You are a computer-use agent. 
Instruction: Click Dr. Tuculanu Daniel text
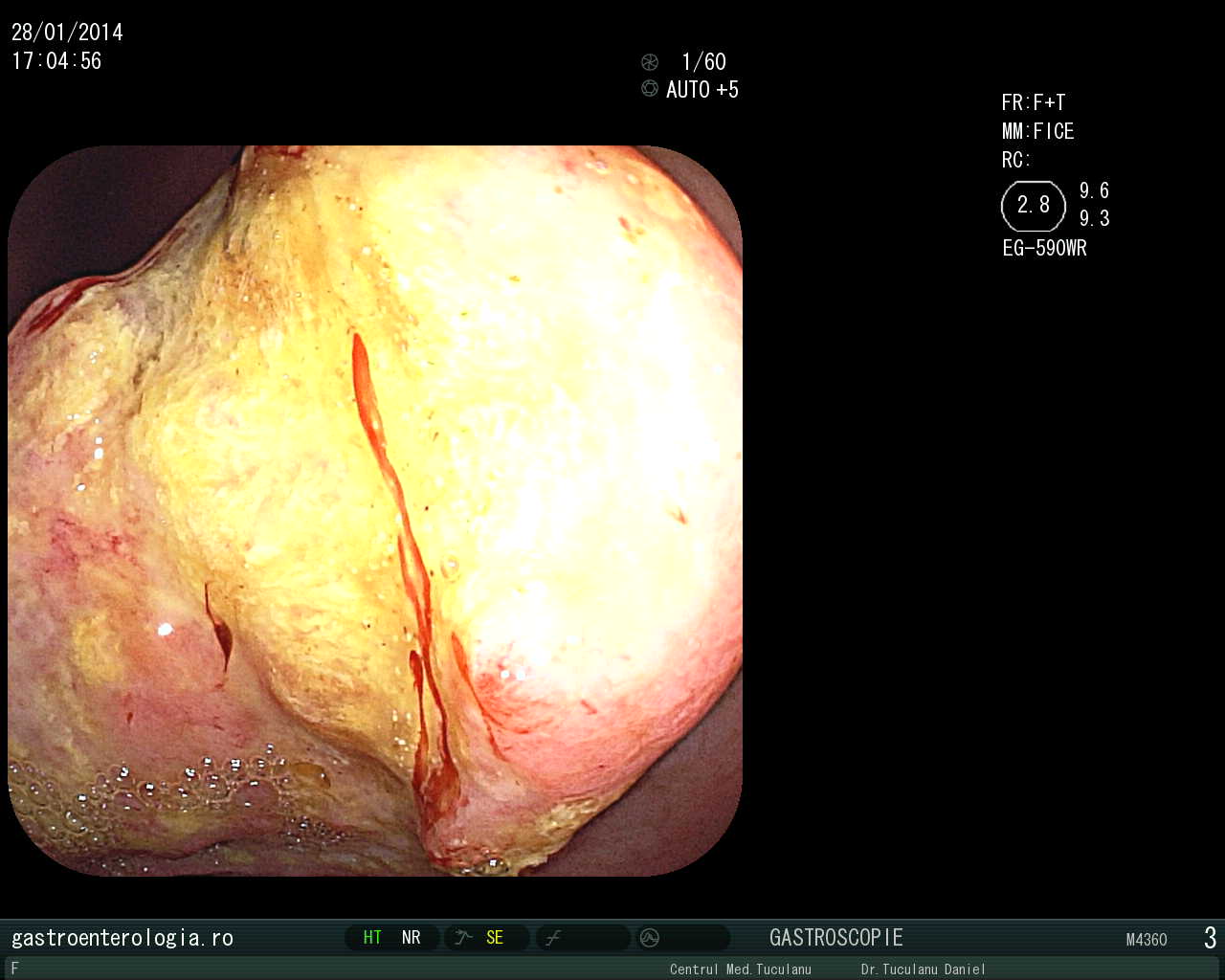(x=923, y=969)
